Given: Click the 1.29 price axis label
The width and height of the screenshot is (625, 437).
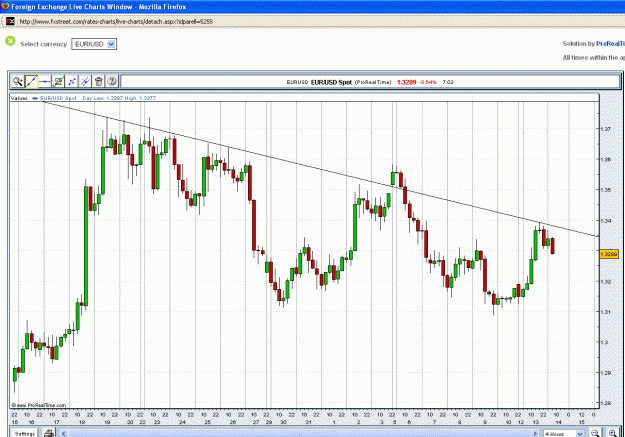Looking at the screenshot, I should click(606, 372).
